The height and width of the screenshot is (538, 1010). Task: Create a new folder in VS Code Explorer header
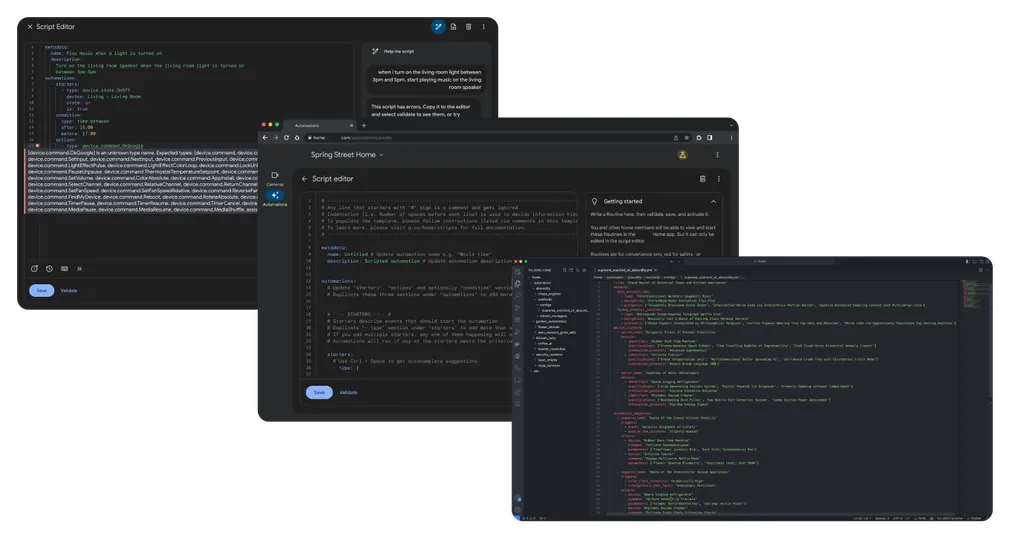tap(571, 270)
